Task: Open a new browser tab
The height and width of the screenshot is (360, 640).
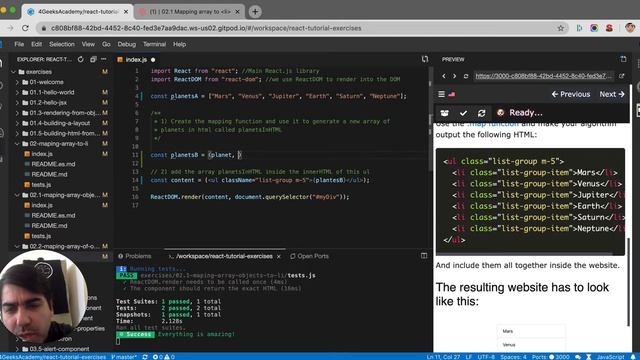Action: pos(255,12)
